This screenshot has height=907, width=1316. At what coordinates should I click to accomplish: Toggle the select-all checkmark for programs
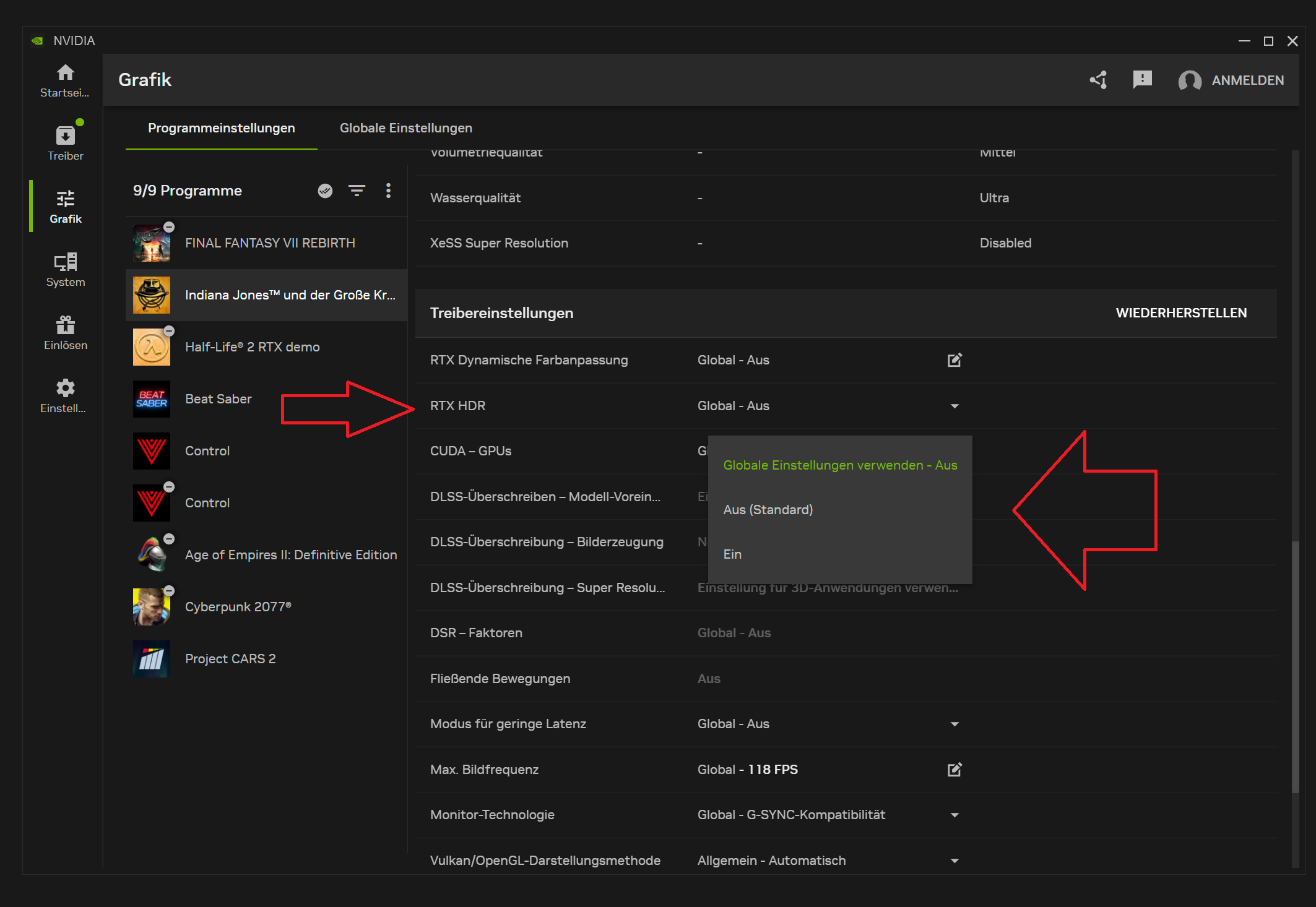pos(325,191)
